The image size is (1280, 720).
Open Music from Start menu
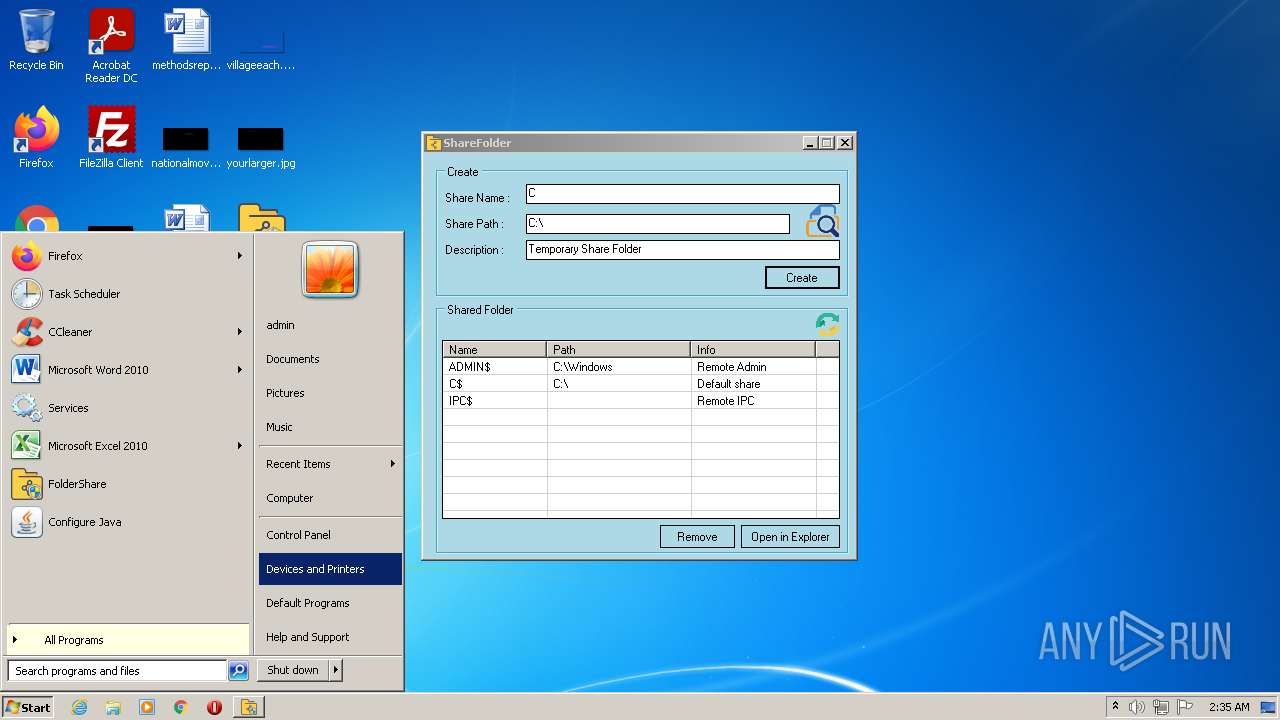(330, 427)
